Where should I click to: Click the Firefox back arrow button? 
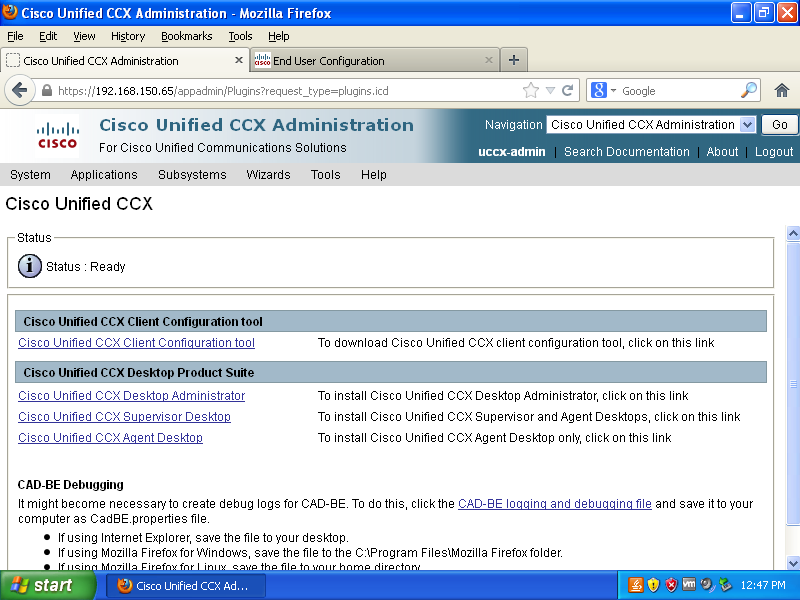pyautogui.click(x=19, y=91)
